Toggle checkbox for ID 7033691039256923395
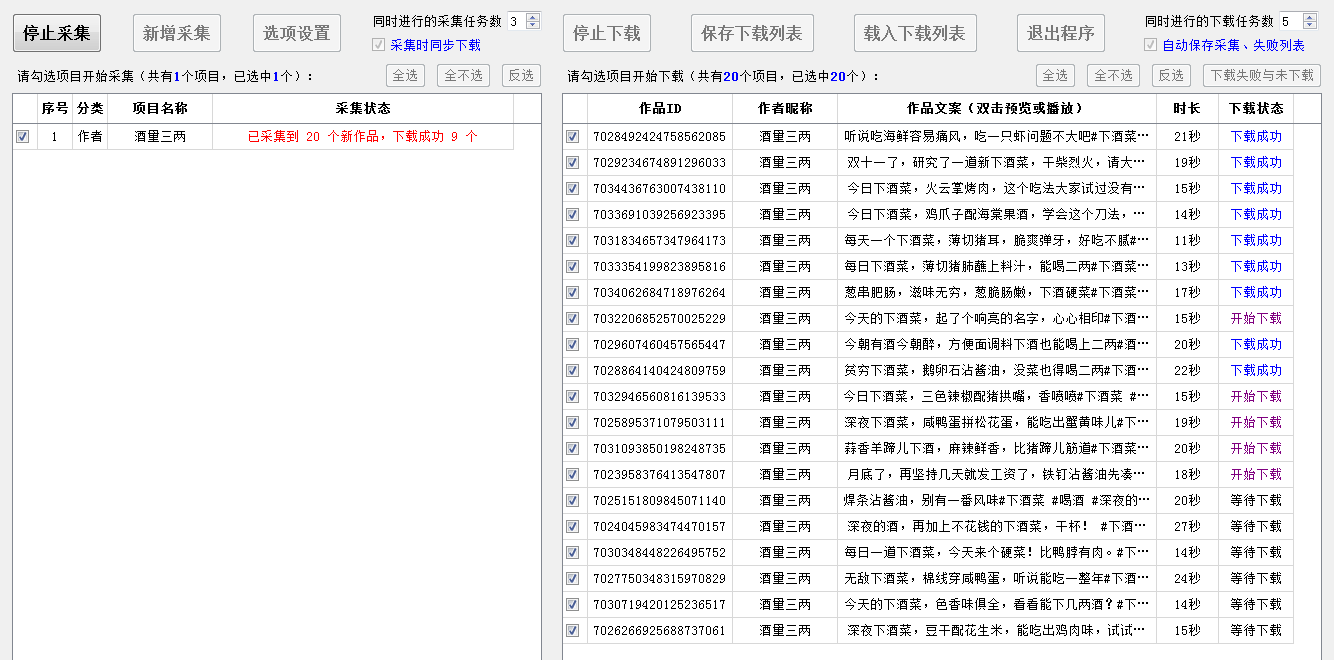 click(x=573, y=215)
